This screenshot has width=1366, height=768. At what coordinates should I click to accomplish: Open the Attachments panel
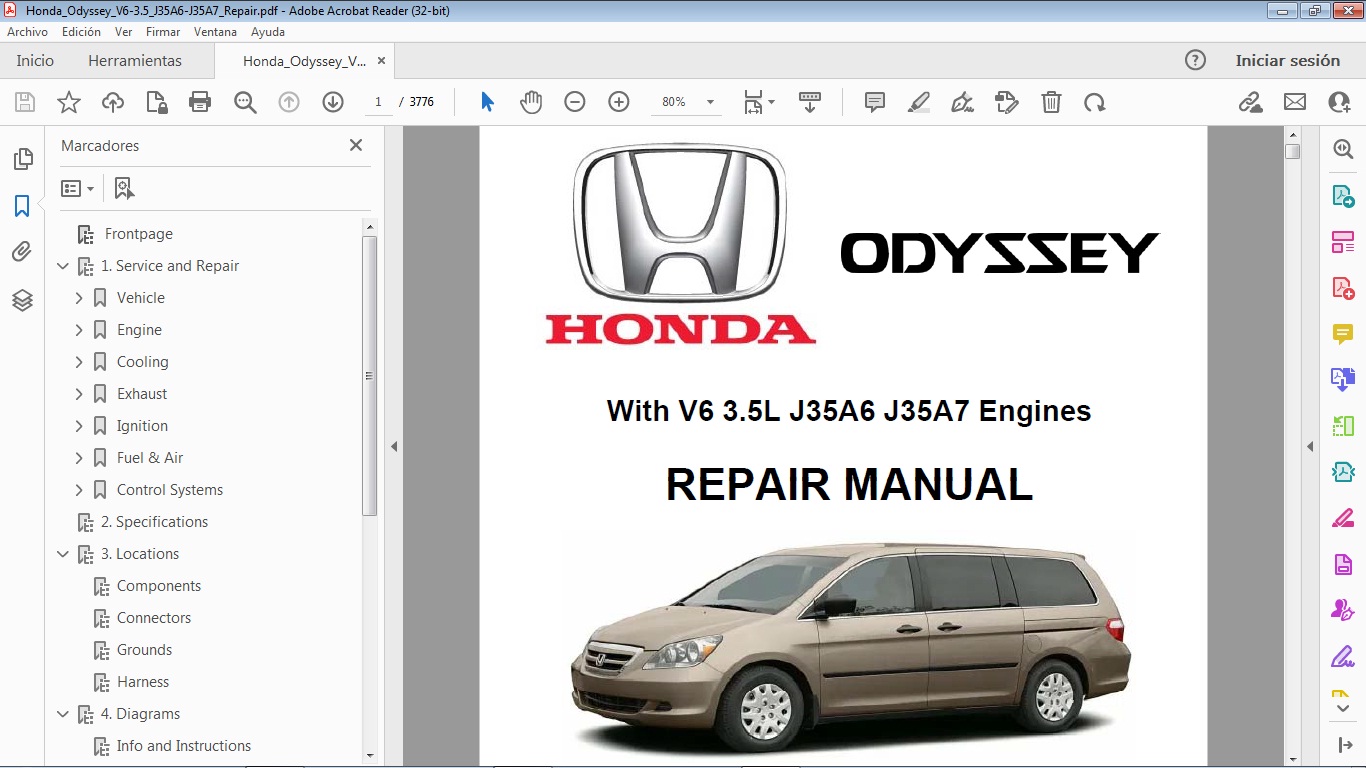[22, 251]
